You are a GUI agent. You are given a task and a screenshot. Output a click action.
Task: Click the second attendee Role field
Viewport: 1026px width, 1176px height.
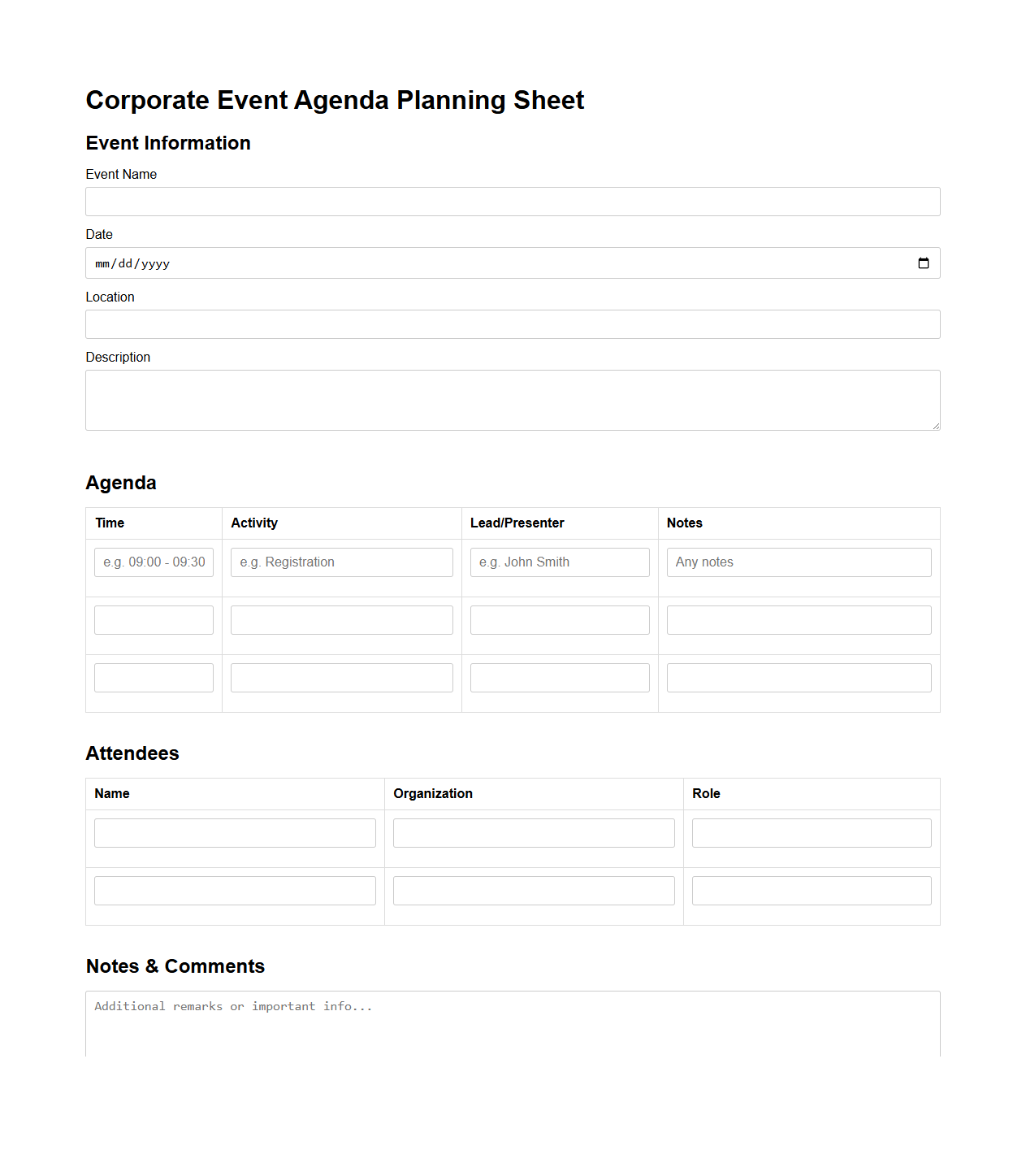coord(811,890)
